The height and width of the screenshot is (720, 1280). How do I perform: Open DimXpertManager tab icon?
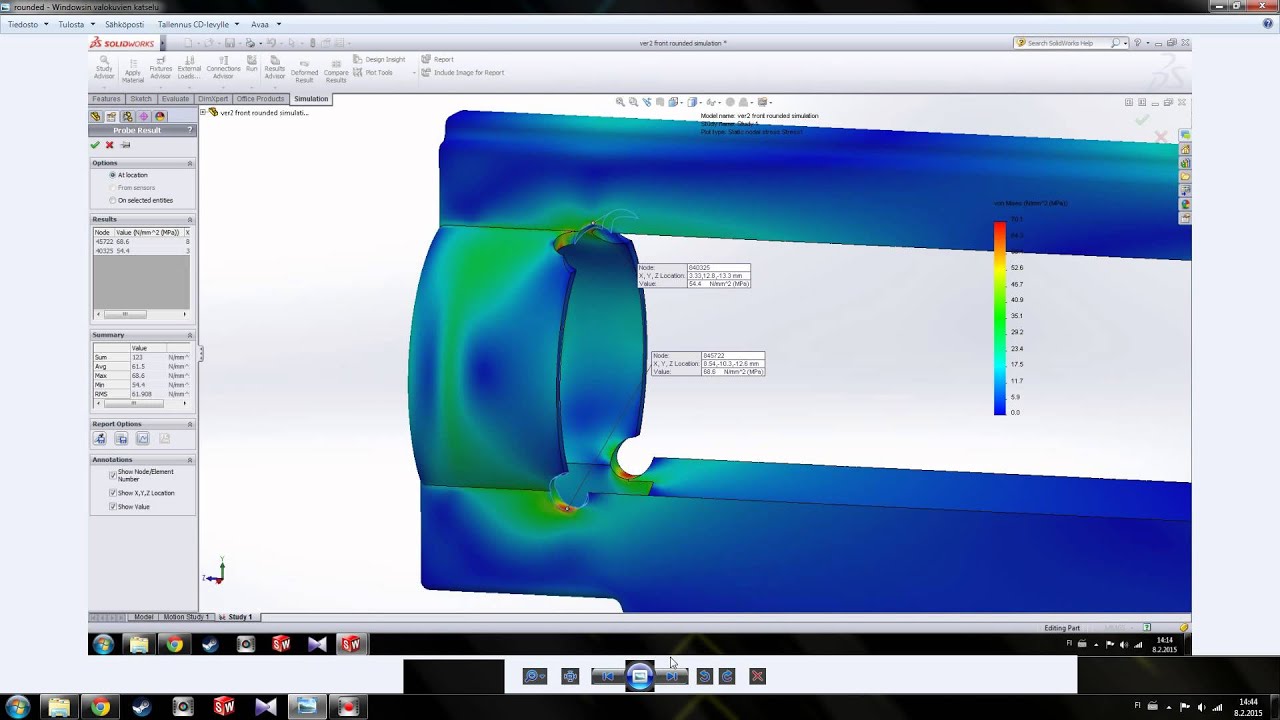(143, 116)
